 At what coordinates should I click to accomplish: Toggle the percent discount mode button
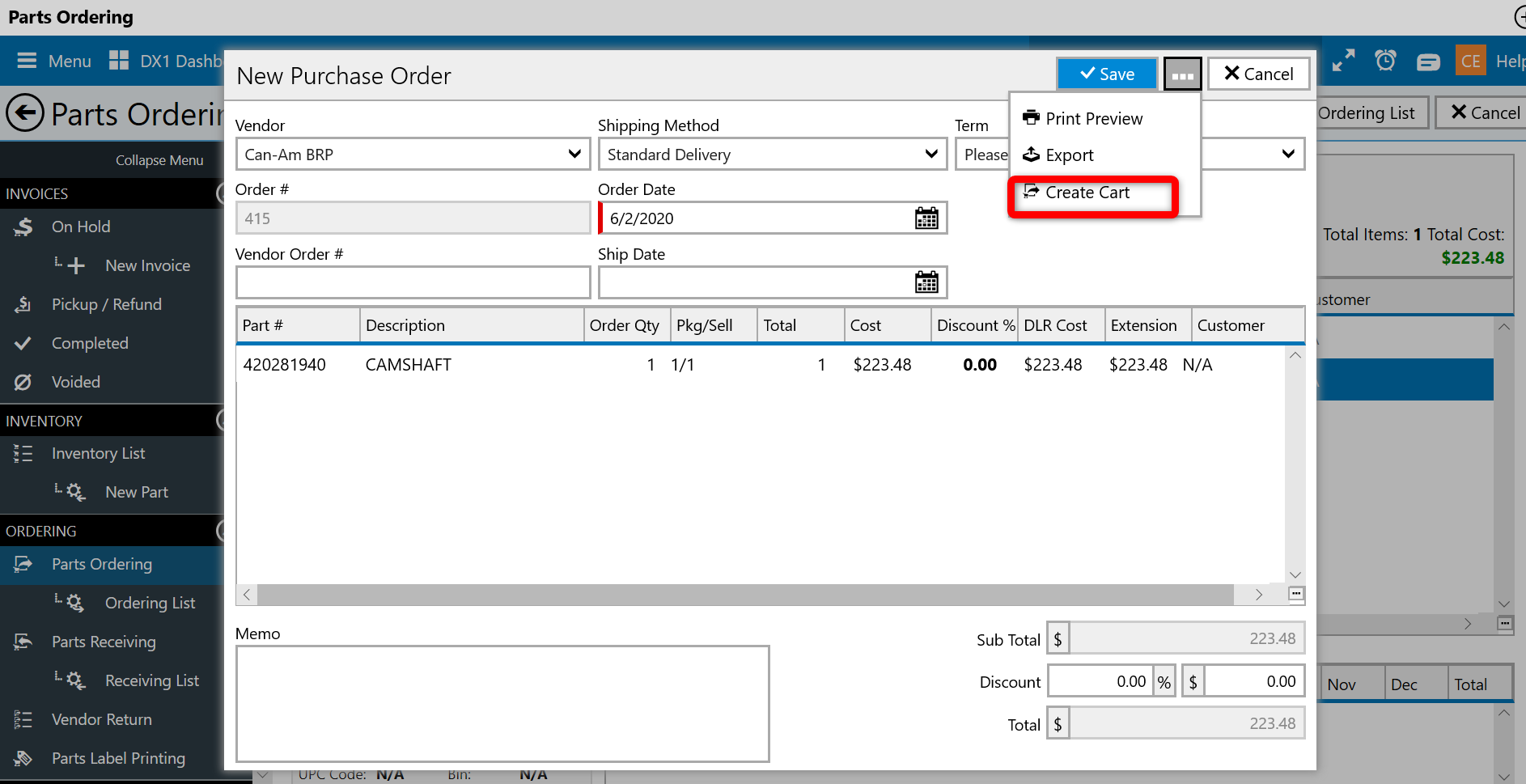[x=1164, y=681]
